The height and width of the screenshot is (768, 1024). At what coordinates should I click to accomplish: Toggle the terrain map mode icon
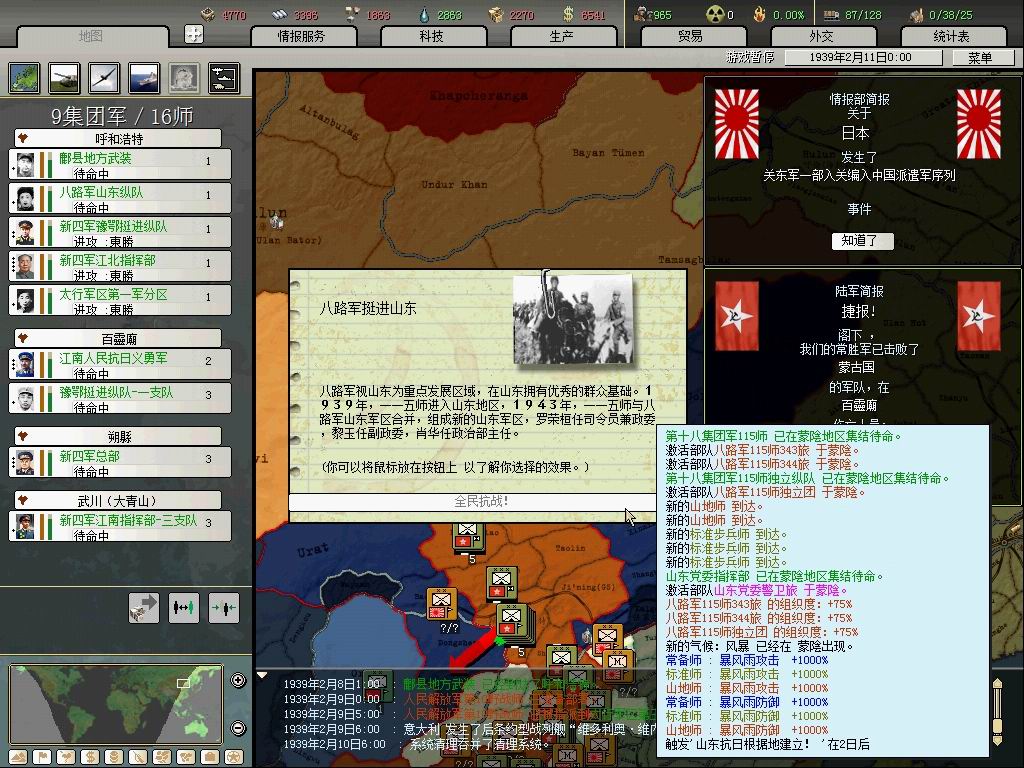[x=18, y=756]
